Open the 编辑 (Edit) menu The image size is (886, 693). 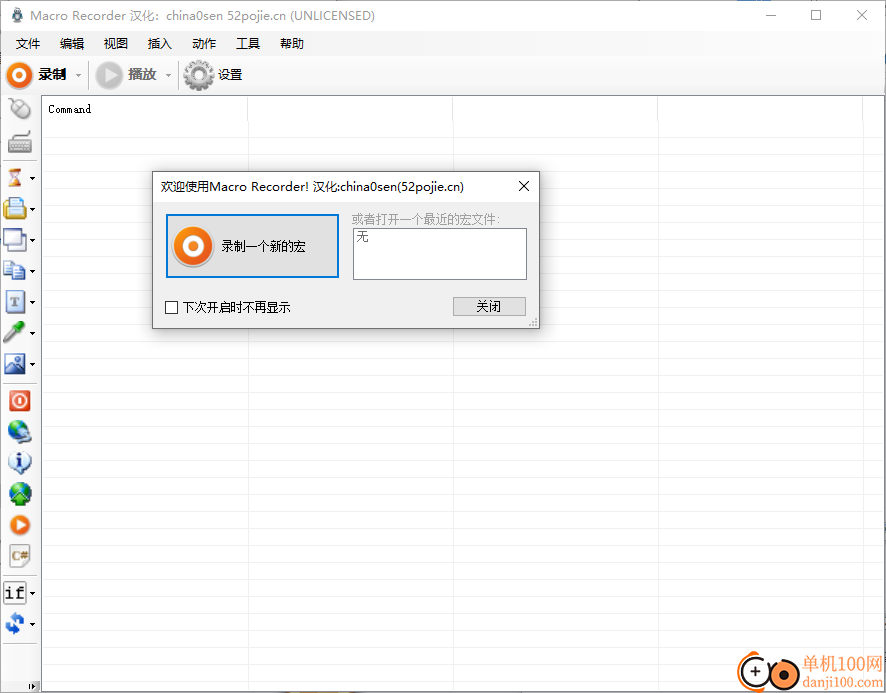72,44
